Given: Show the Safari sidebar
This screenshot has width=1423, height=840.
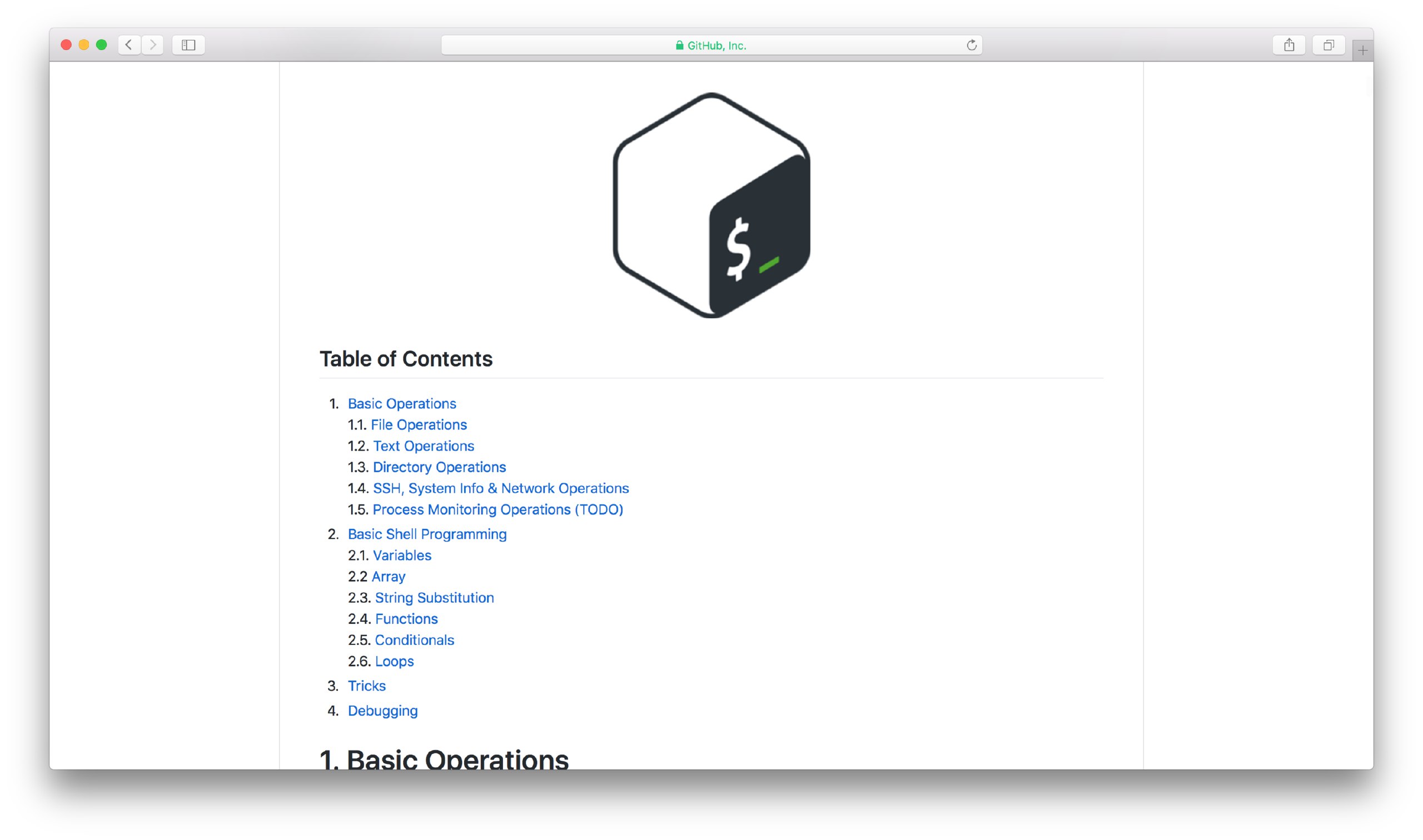Looking at the screenshot, I should pyautogui.click(x=188, y=44).
